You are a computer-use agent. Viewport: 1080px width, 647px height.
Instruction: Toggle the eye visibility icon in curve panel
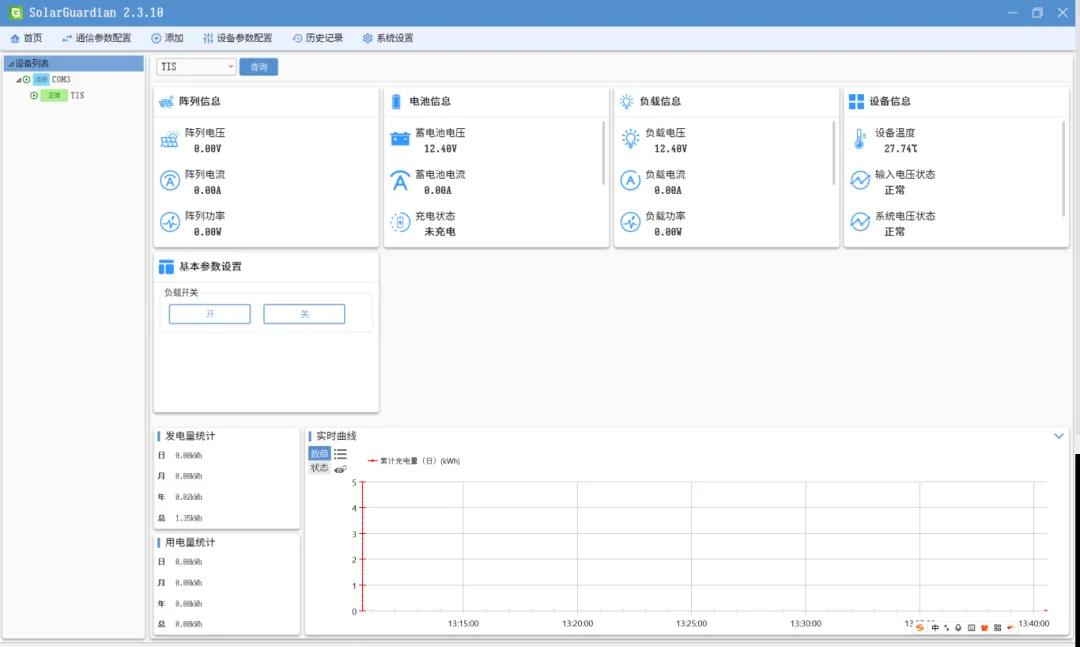click(340, 469)
